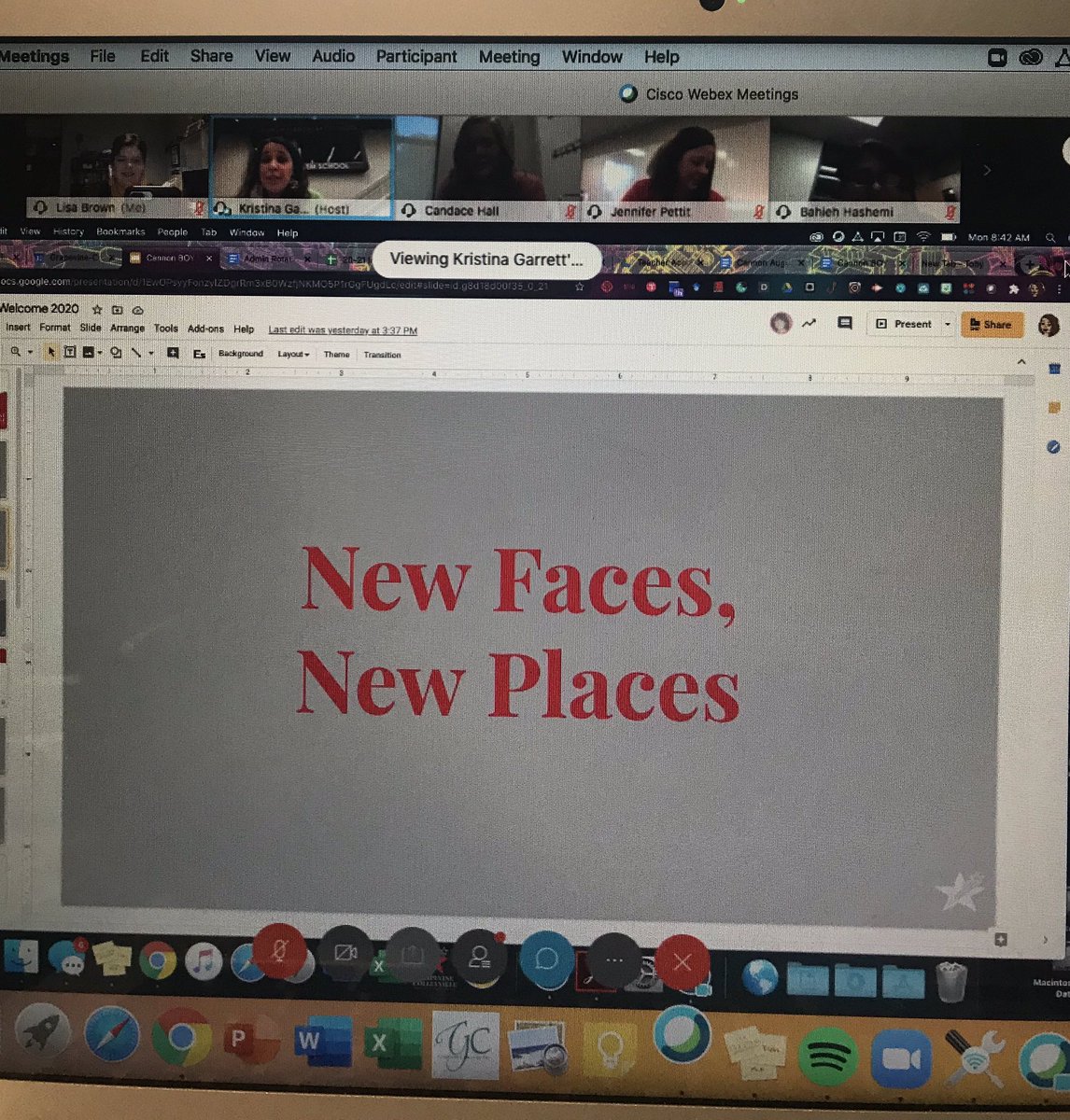Add a comment using toolbar plus icon
The height and width of the screenshot is (1120, 1070).
click(x=173, y=353)
